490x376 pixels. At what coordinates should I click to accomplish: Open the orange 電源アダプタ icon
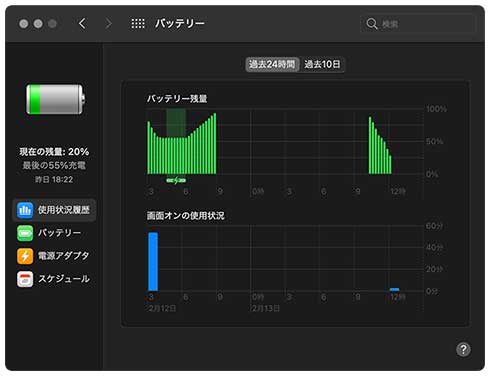click(25, 256)
